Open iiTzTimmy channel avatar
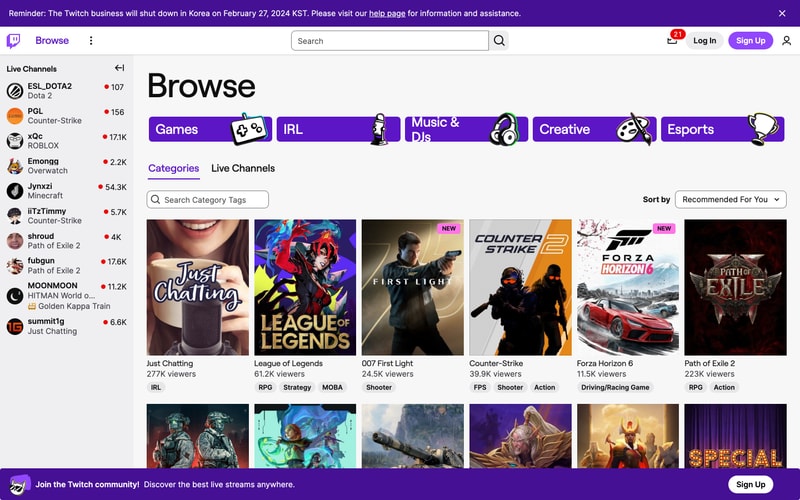 coord(15,216)
